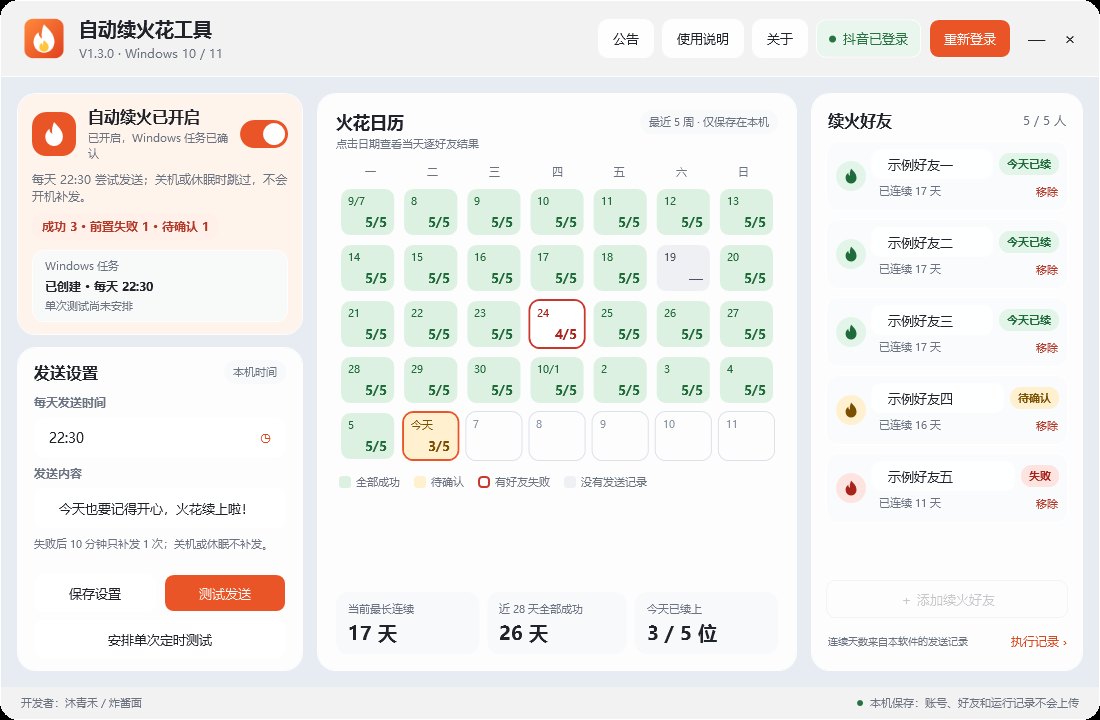The height and width of the screenshot is (720, 1100).
Task: Close the application window
Action: pyautogui.click(x=1070, y=39)
